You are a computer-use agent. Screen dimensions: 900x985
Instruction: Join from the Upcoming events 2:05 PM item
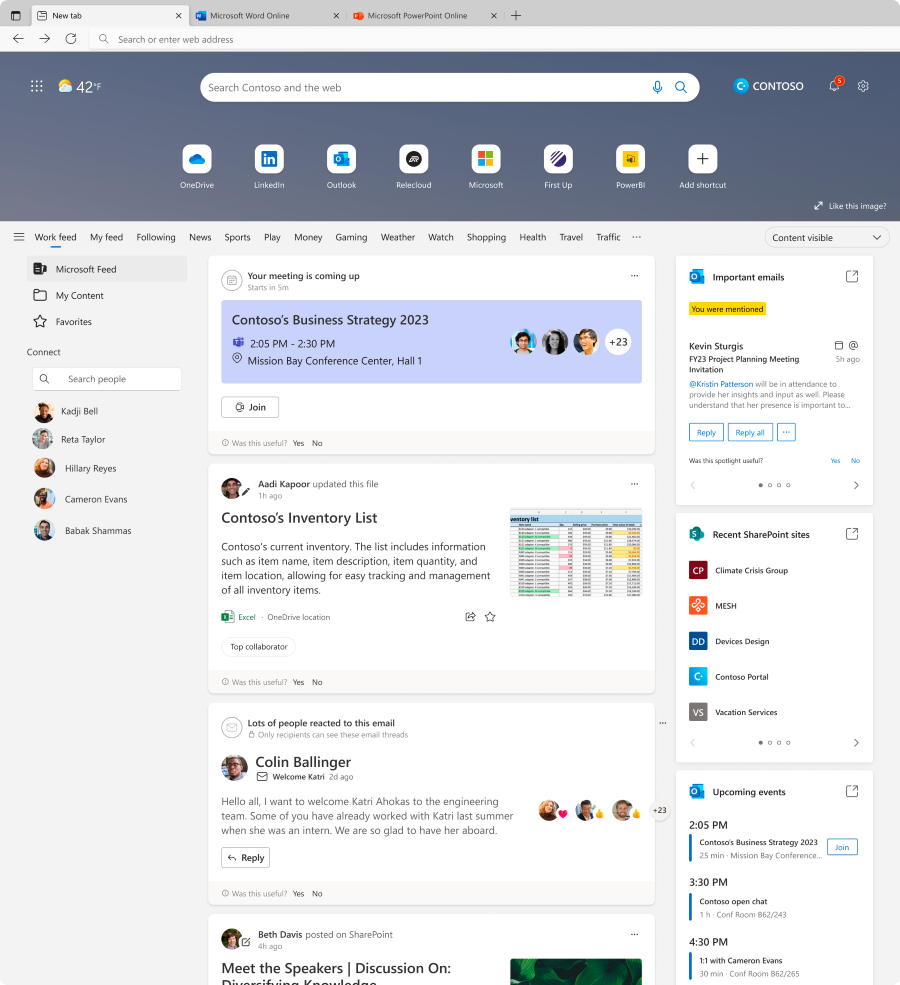pyautogui.click(x=842, y=847)
